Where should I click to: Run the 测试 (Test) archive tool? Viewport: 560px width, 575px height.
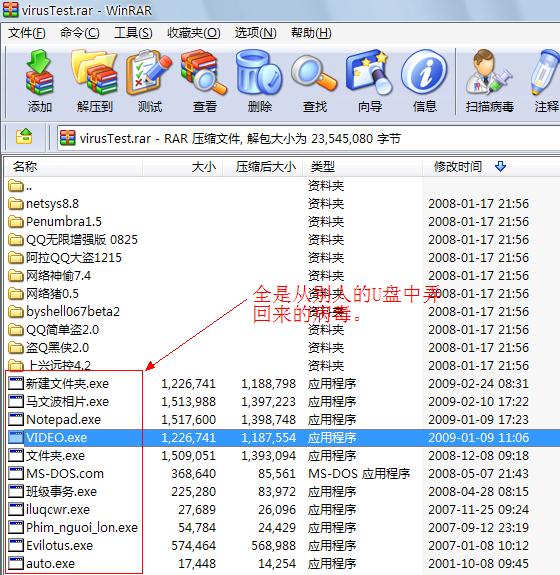(150, 81)
